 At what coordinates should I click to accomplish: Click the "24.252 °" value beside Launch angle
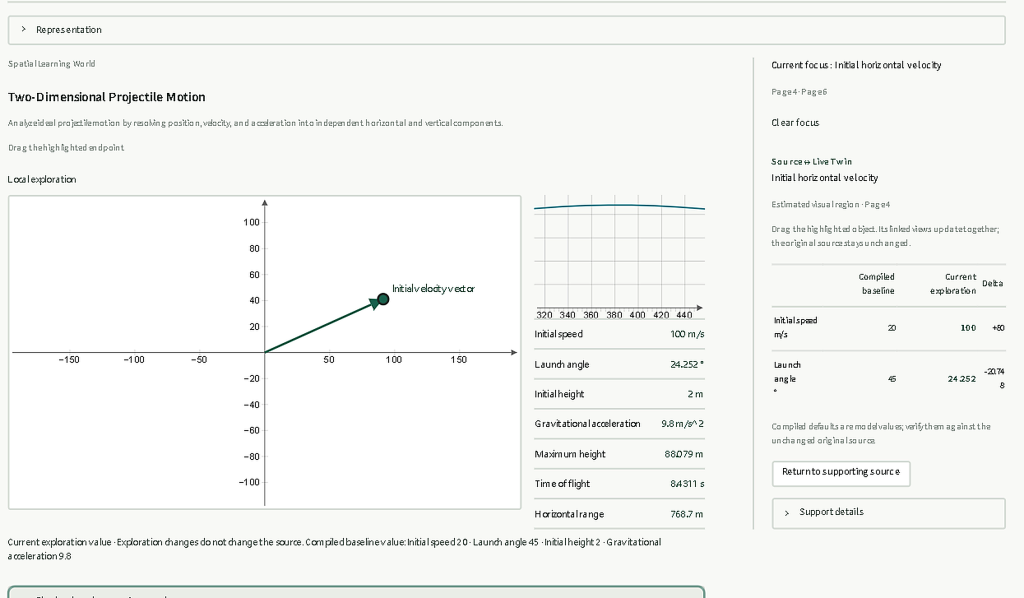pyautogui.click(x=687, y=364)
